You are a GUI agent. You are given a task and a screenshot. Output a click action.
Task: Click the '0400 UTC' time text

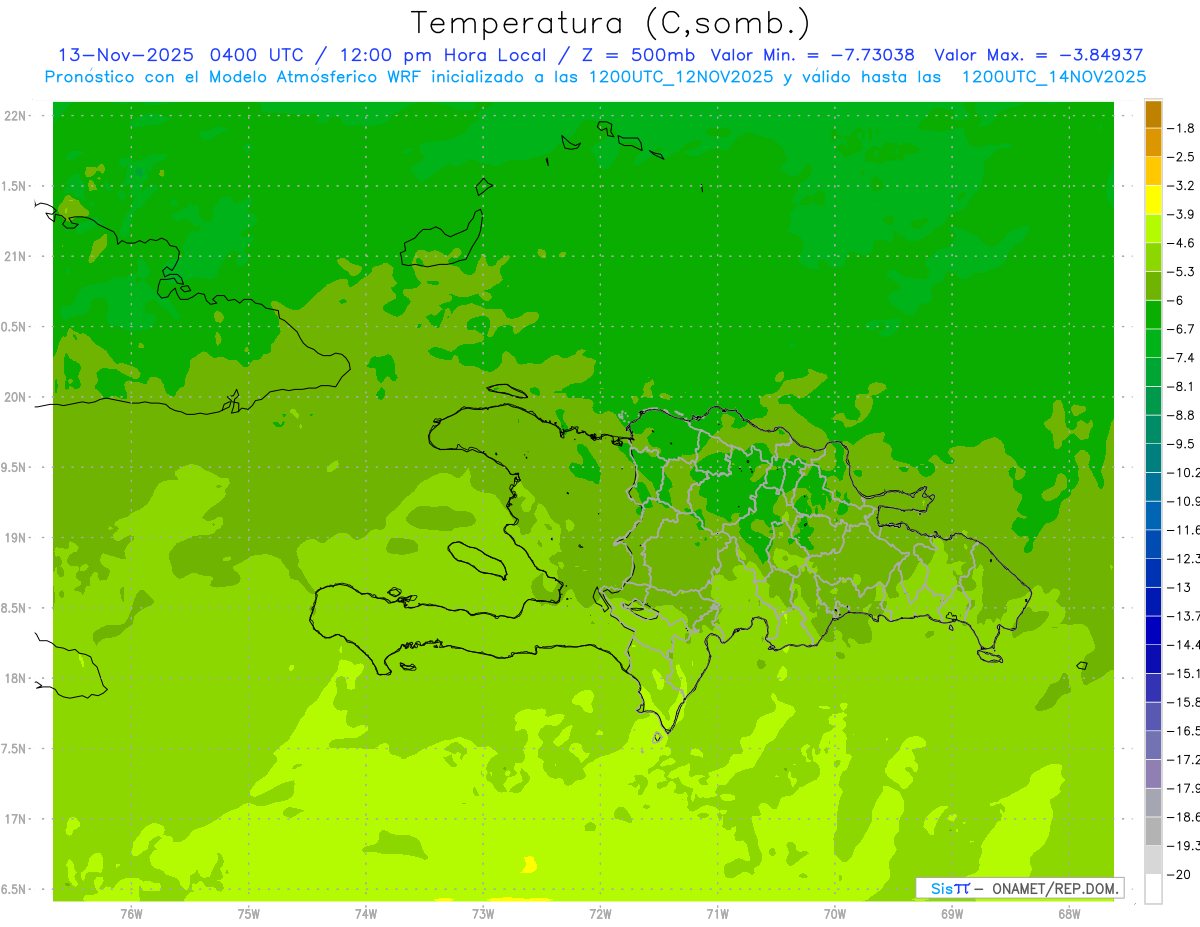click(256, 55)
